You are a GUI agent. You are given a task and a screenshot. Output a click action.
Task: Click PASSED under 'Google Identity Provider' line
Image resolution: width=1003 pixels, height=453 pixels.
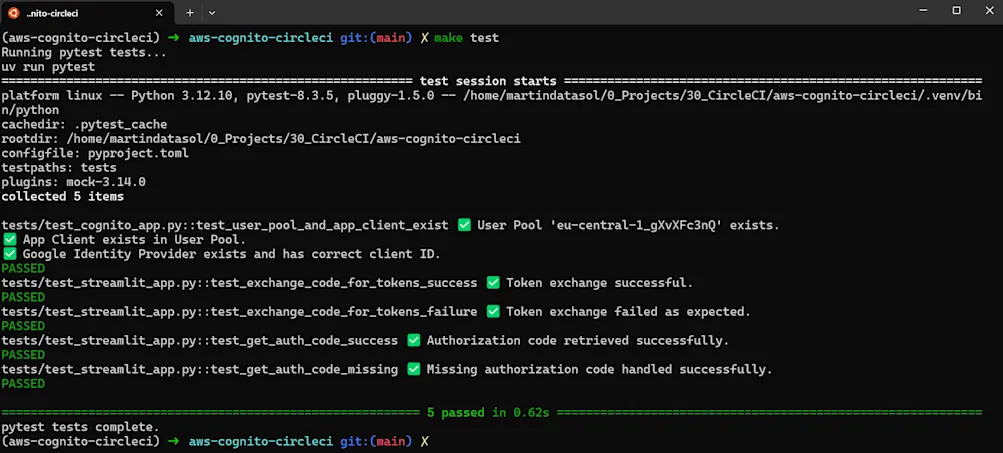(23, 269)
